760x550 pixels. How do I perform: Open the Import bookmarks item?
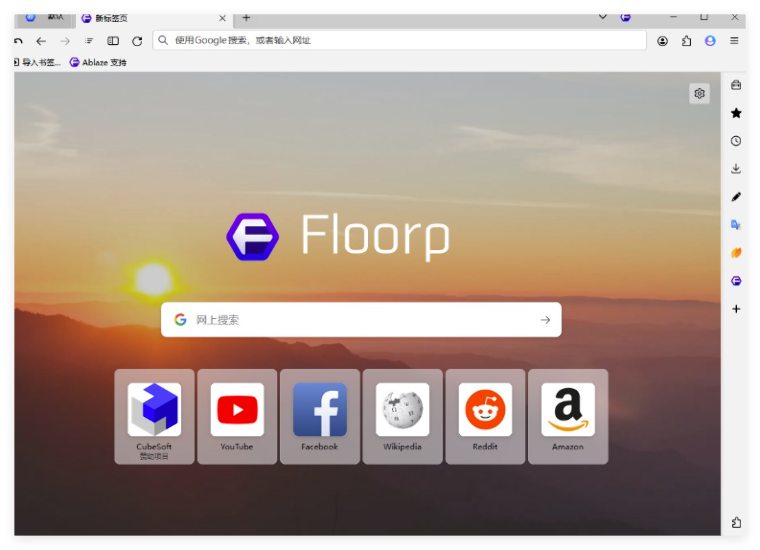(x=37, y=62)
